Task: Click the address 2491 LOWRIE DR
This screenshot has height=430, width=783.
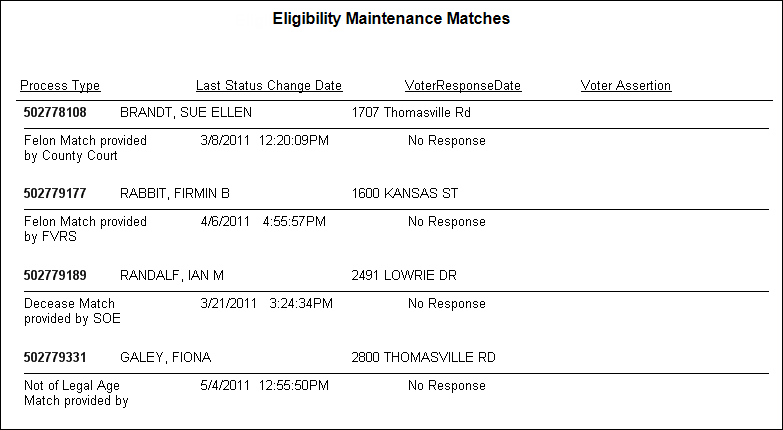Action: [x=404, y=275]
